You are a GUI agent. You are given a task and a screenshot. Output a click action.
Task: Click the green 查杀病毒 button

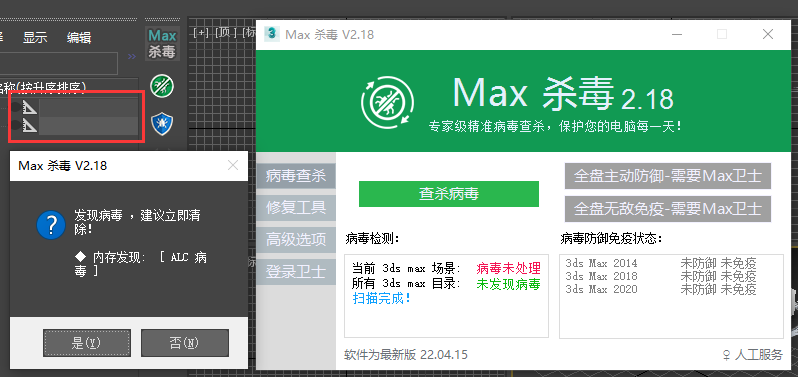click(x=448, y=194)
